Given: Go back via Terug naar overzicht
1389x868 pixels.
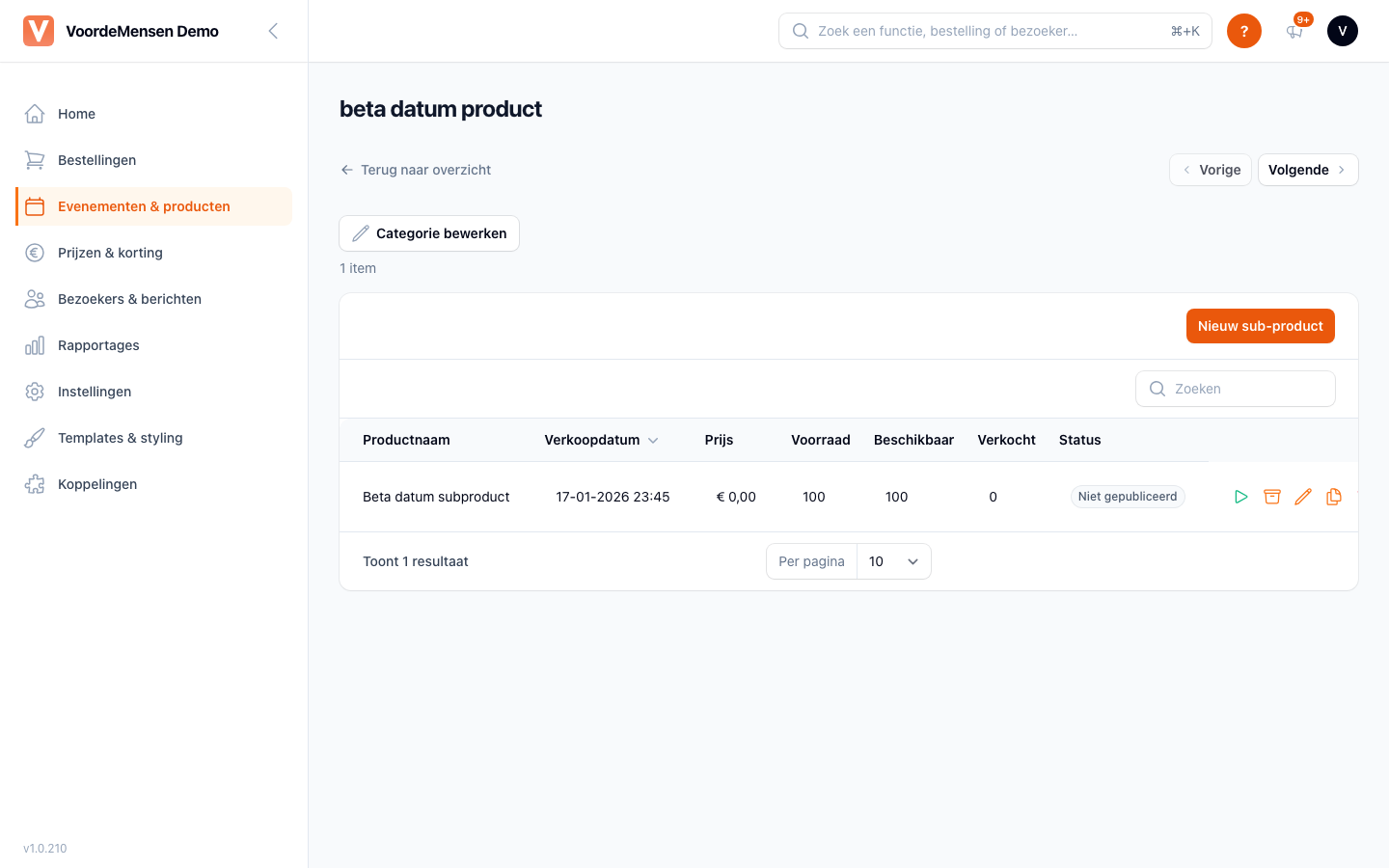Looking at the screenshot, I should (x=416, y=170).
